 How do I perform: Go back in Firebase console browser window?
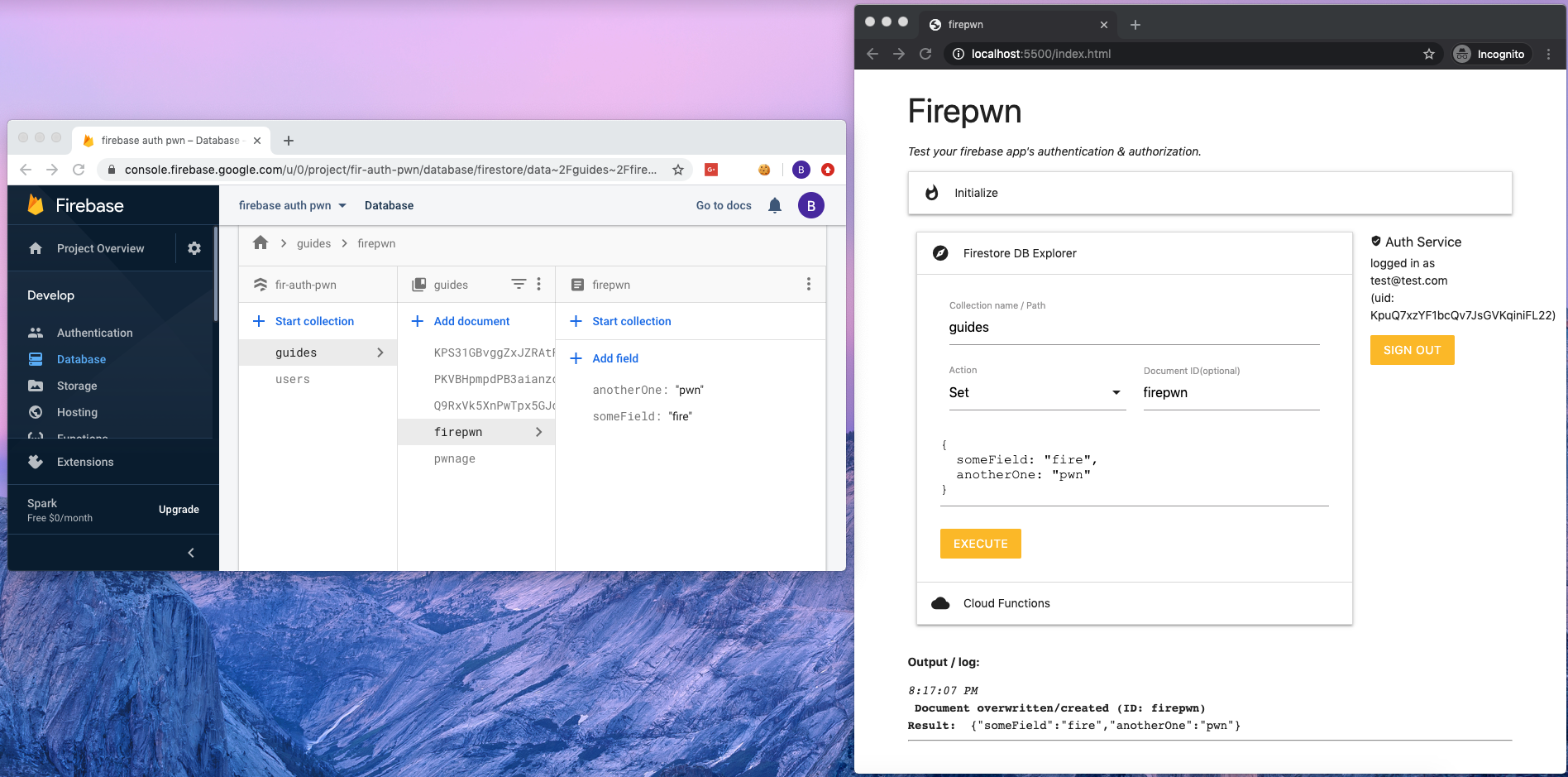(x=26, y=170)
